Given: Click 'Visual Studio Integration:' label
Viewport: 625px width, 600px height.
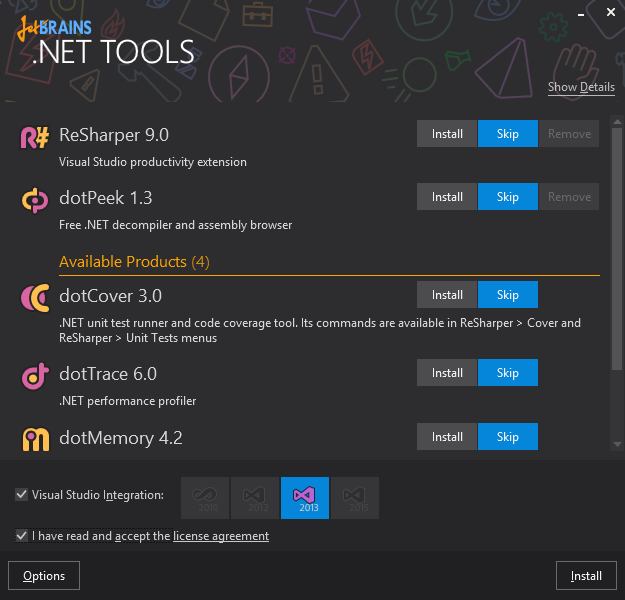Looking at the screenshot, I should [x=98, y=495].
